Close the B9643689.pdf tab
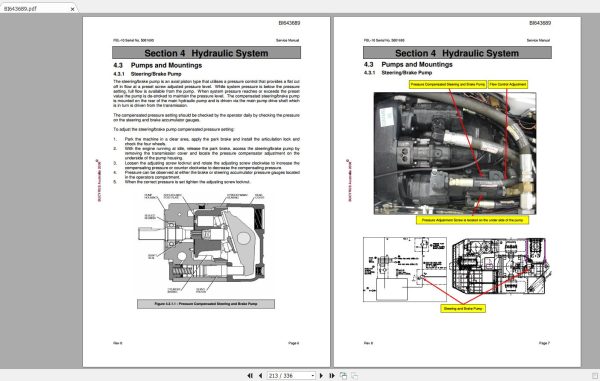Screen dimensions: 600x381 tap(72, 9)
